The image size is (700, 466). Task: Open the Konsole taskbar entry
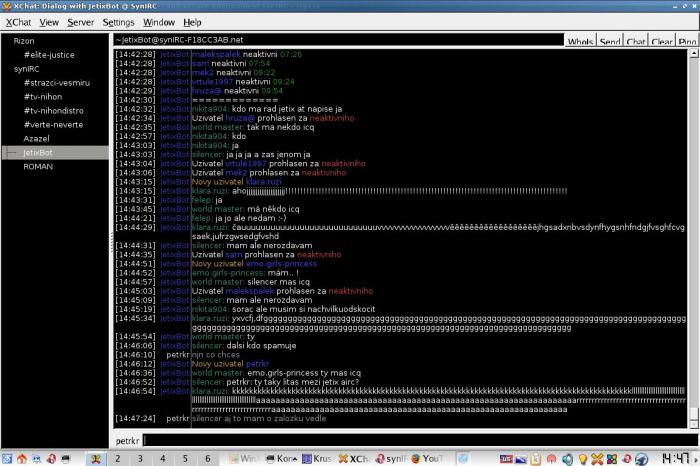[282, 458]
